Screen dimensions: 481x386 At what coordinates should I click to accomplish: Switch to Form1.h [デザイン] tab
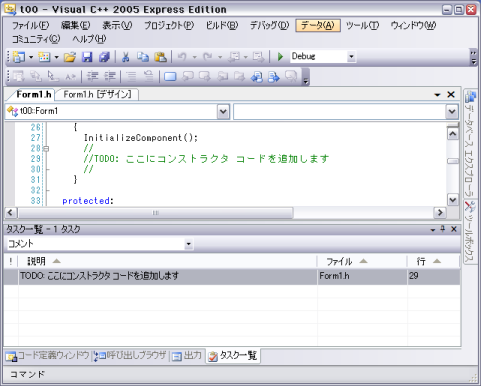97,95
